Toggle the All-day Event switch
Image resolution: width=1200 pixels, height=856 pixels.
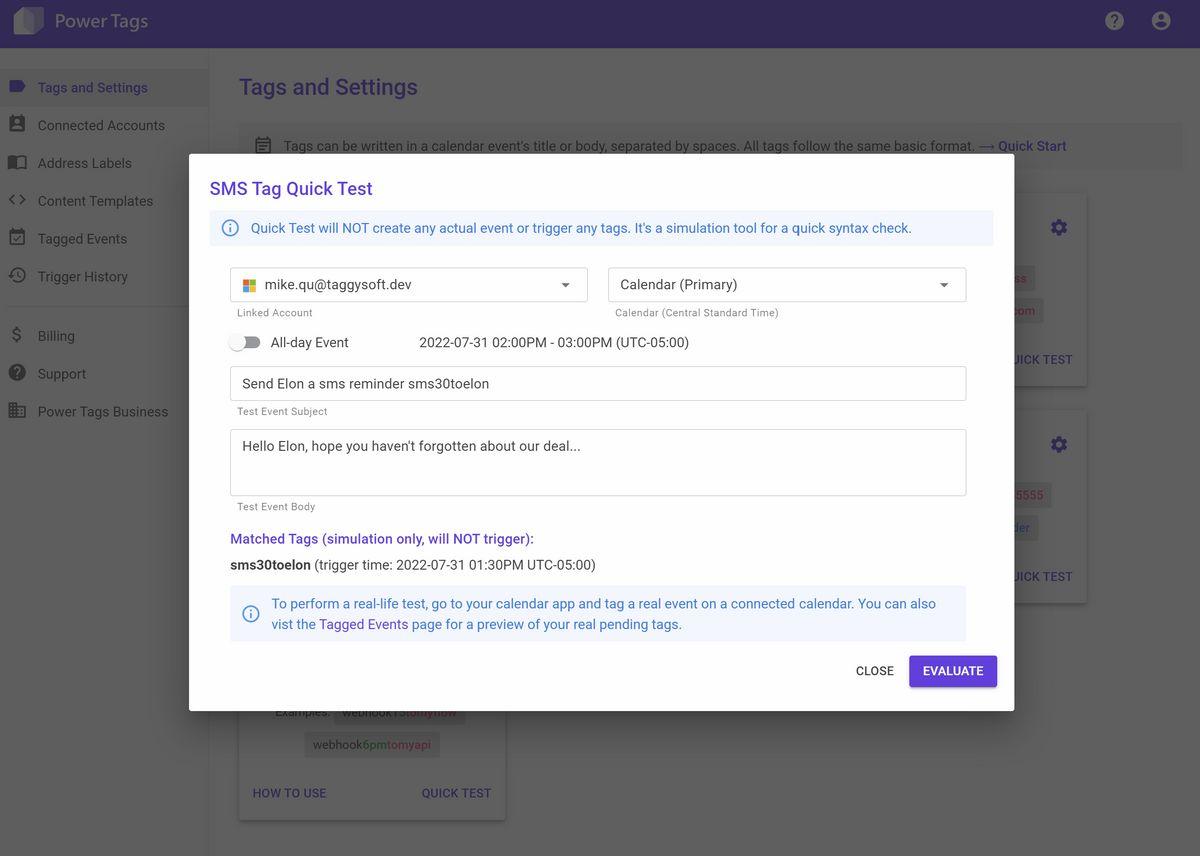coord(245,342)
